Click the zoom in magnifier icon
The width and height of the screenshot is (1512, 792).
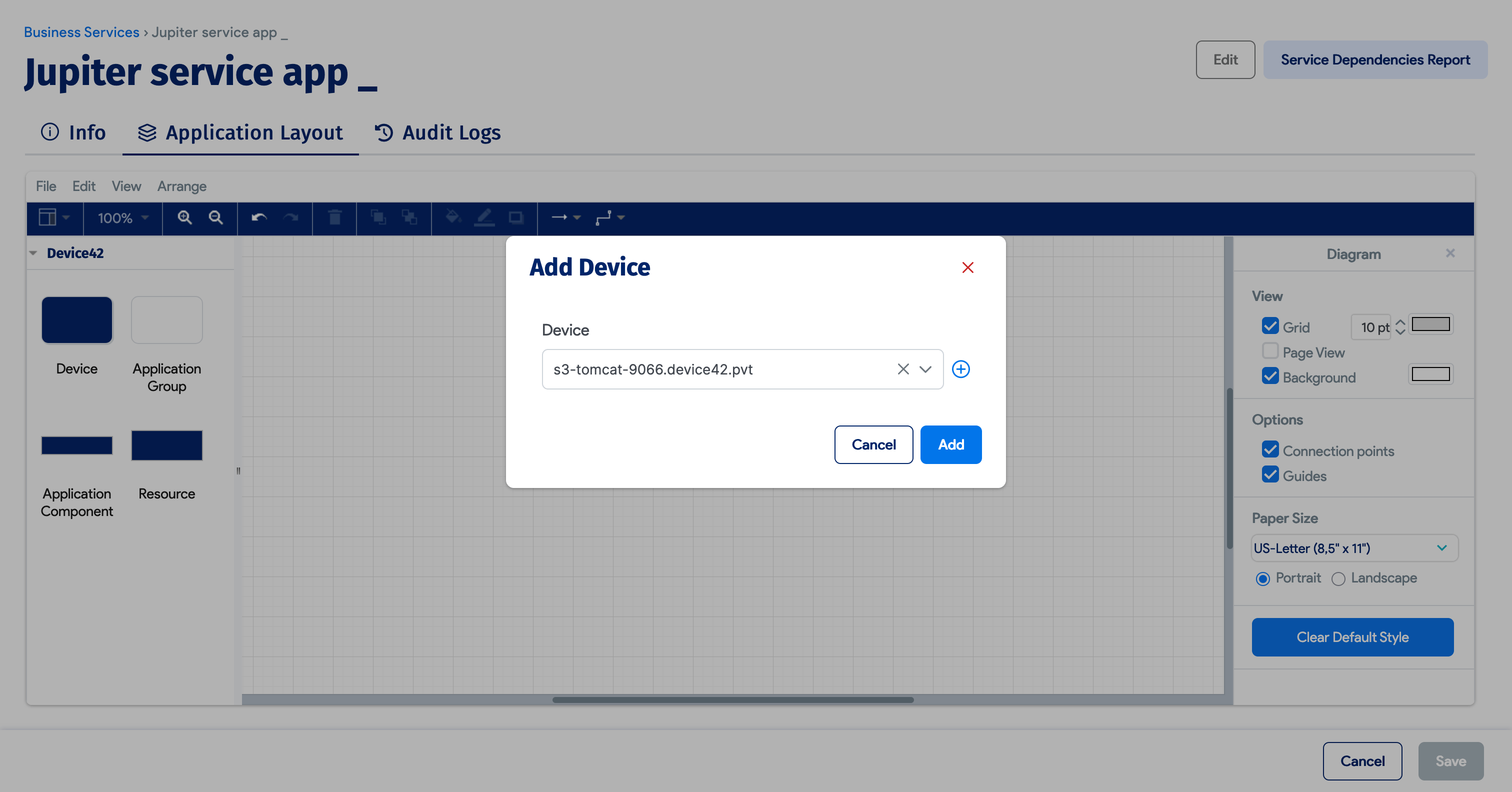click(x=185, y=218)
